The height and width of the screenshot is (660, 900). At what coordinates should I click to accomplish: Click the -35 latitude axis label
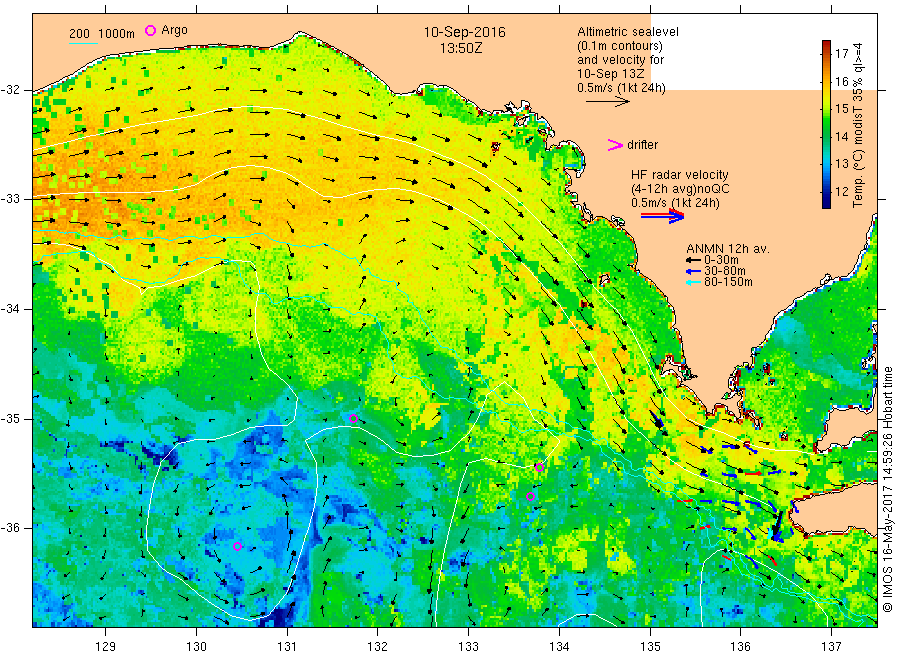tap(10, 419)
